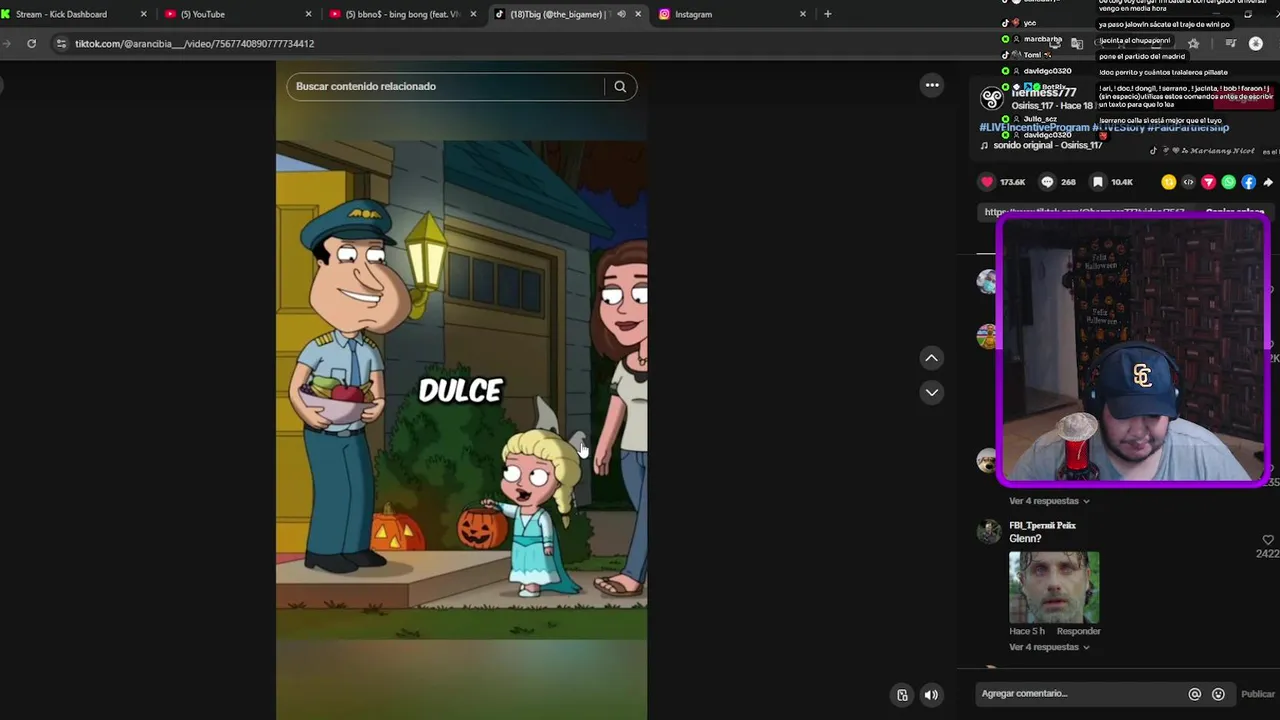Go to previous video with up chevron
Screen dimensions: 1280x720
931,358
